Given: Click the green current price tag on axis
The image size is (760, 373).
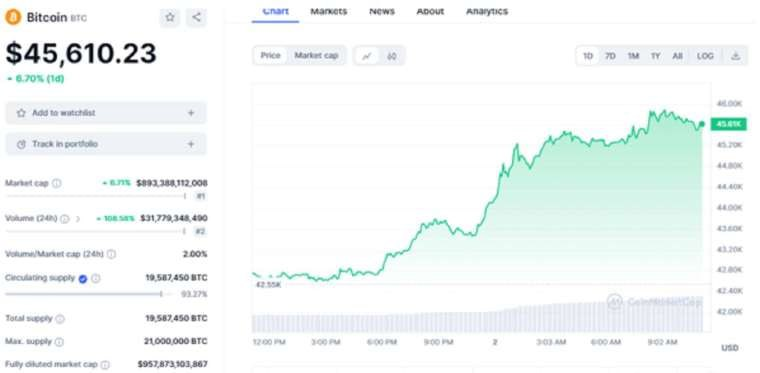Looking at the screenshot, I should tap(728, 124).
